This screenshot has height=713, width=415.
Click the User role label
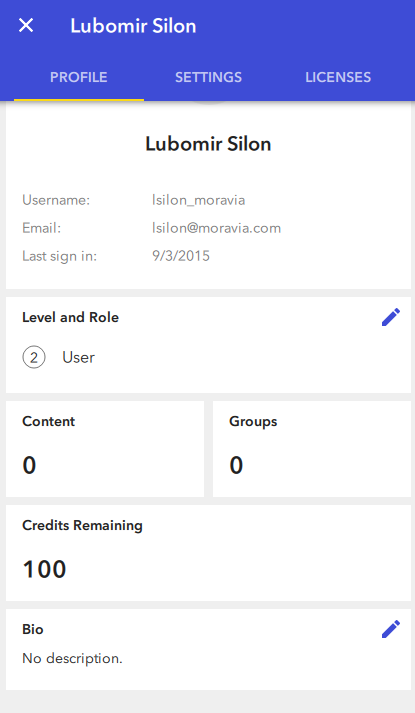[x=79, y=357]
